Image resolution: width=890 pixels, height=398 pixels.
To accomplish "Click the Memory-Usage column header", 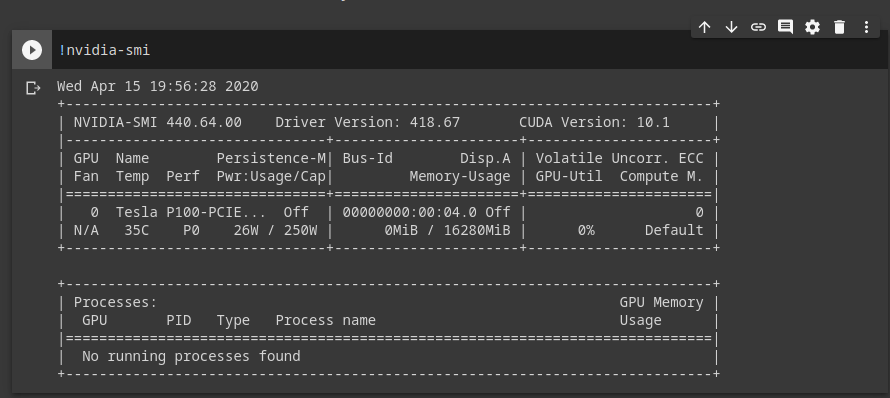I will pos(460,177).
